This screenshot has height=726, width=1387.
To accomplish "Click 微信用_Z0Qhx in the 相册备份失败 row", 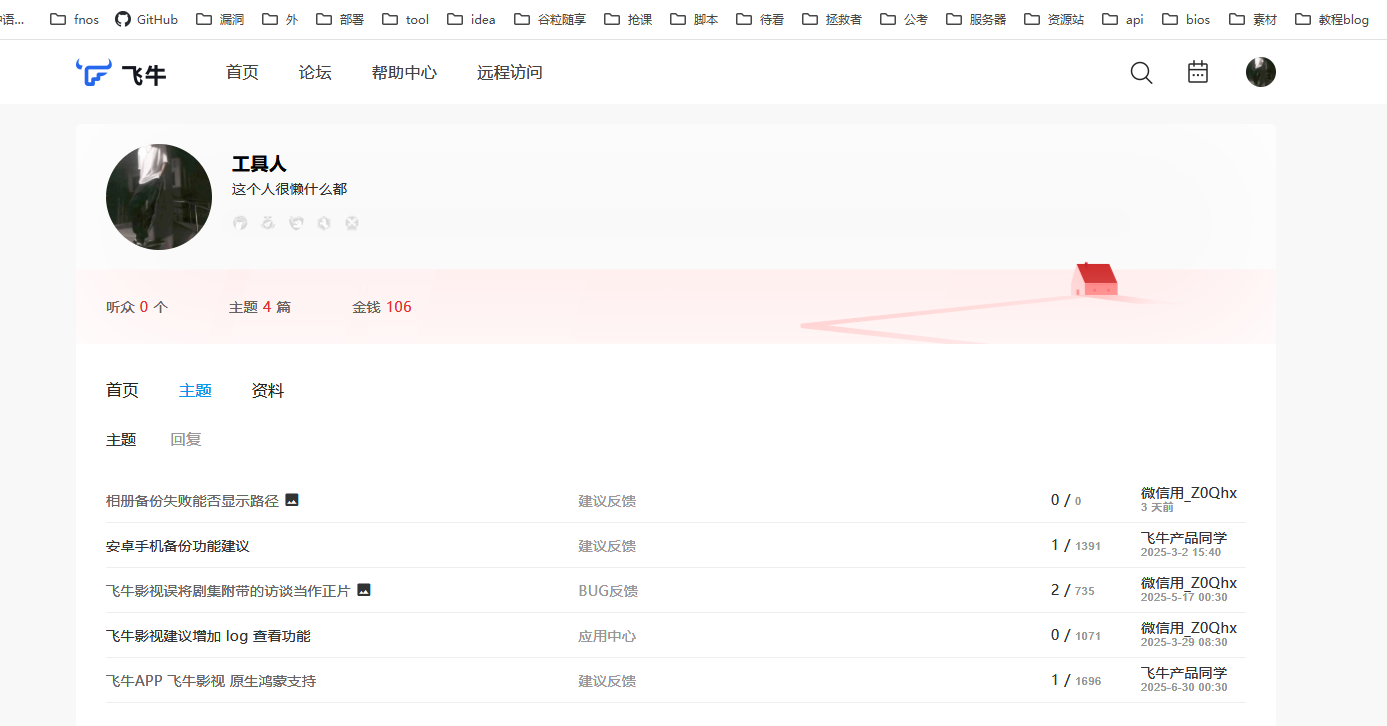I will [1189, 493].
